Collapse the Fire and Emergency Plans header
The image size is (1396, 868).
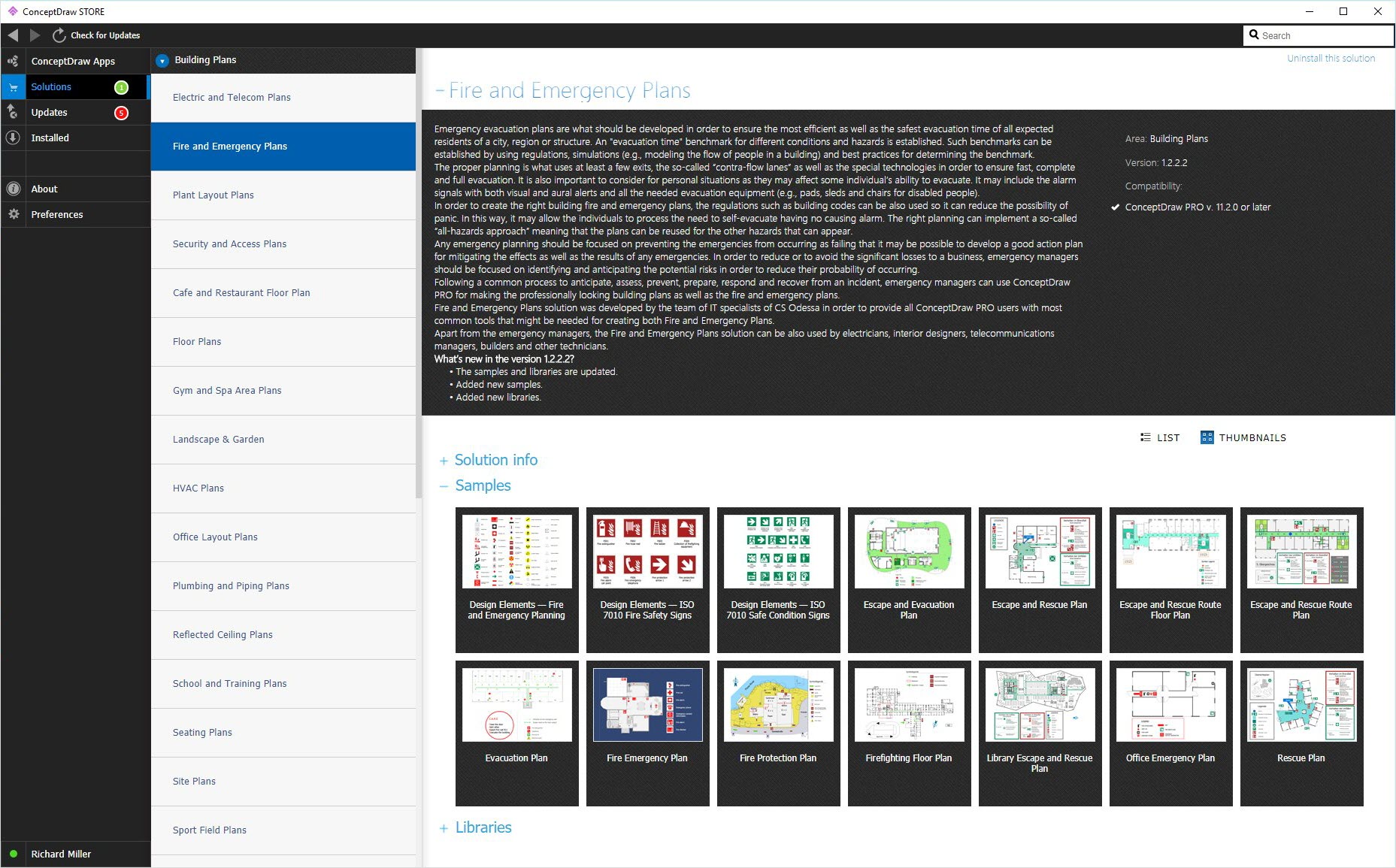click(440, 91)
